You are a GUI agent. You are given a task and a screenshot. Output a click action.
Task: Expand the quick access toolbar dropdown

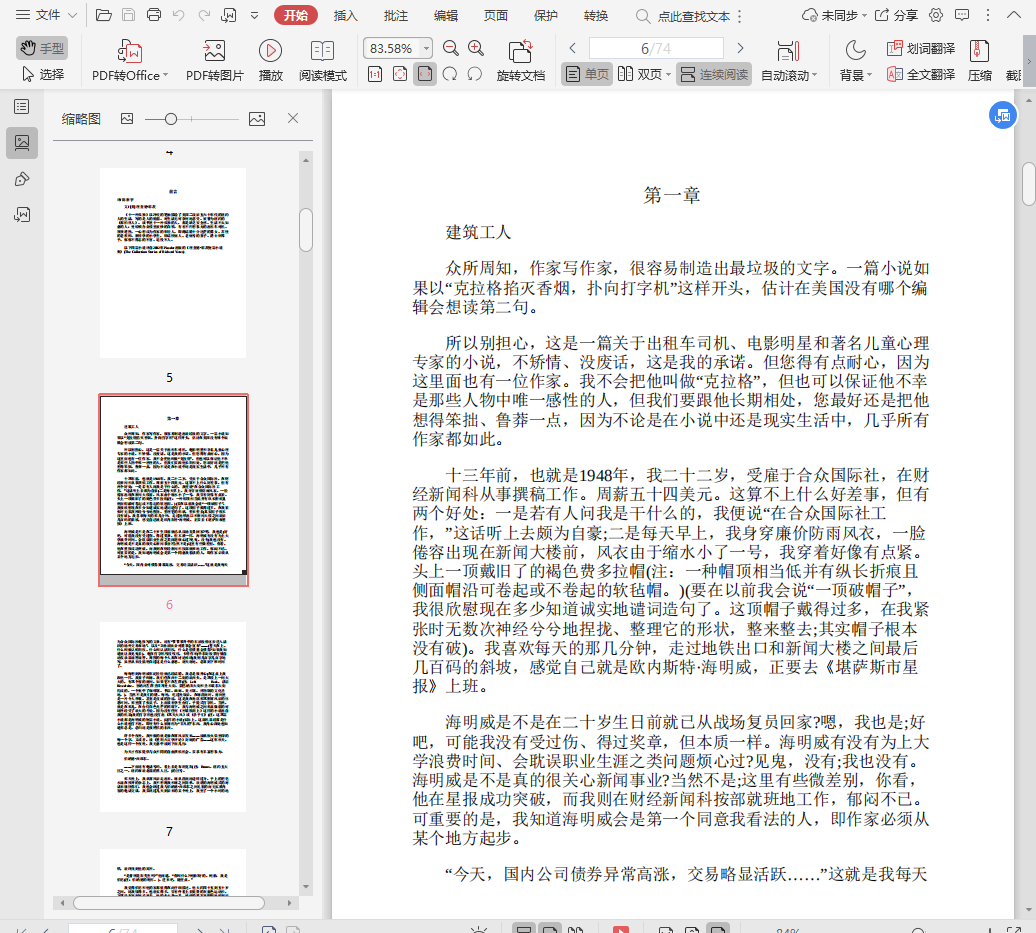coord(254,15)
